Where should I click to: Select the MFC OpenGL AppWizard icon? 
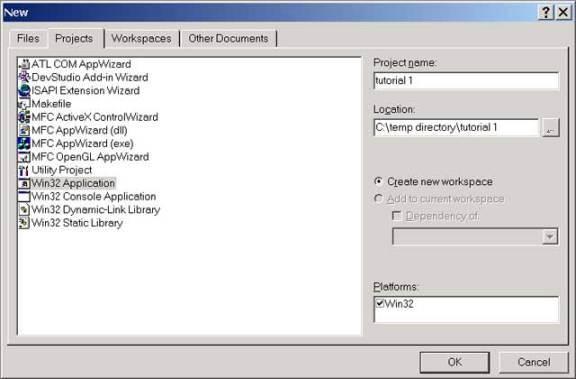point(24,156)
